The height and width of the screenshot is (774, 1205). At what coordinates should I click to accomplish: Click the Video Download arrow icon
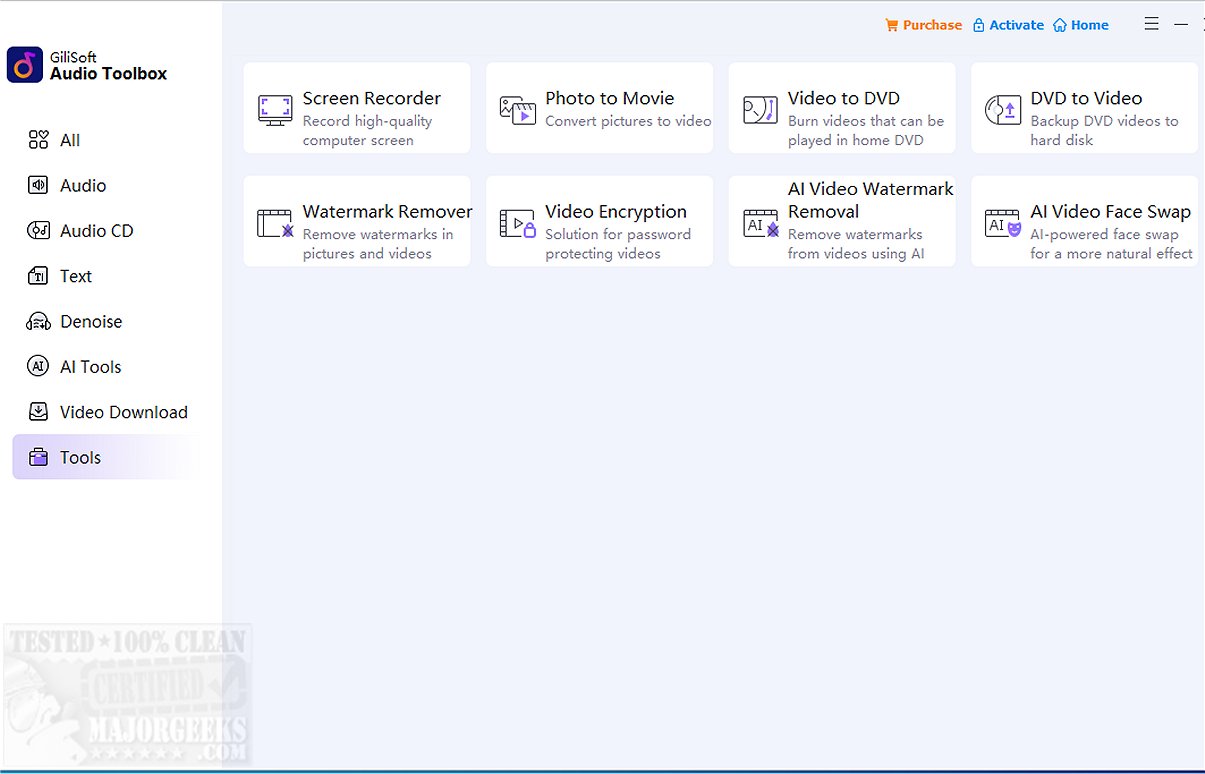(38, 412)
